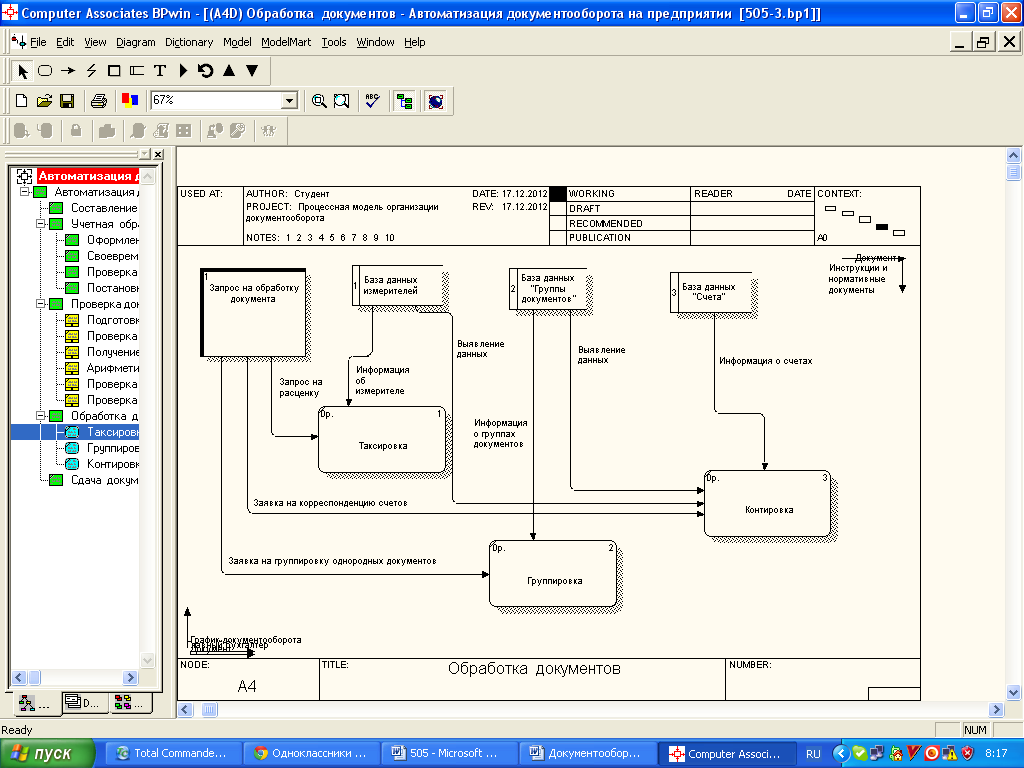Select Арифмети activity in the tree
The height and width of the screenshot is (768, 1024).
[x=112, y=368]
